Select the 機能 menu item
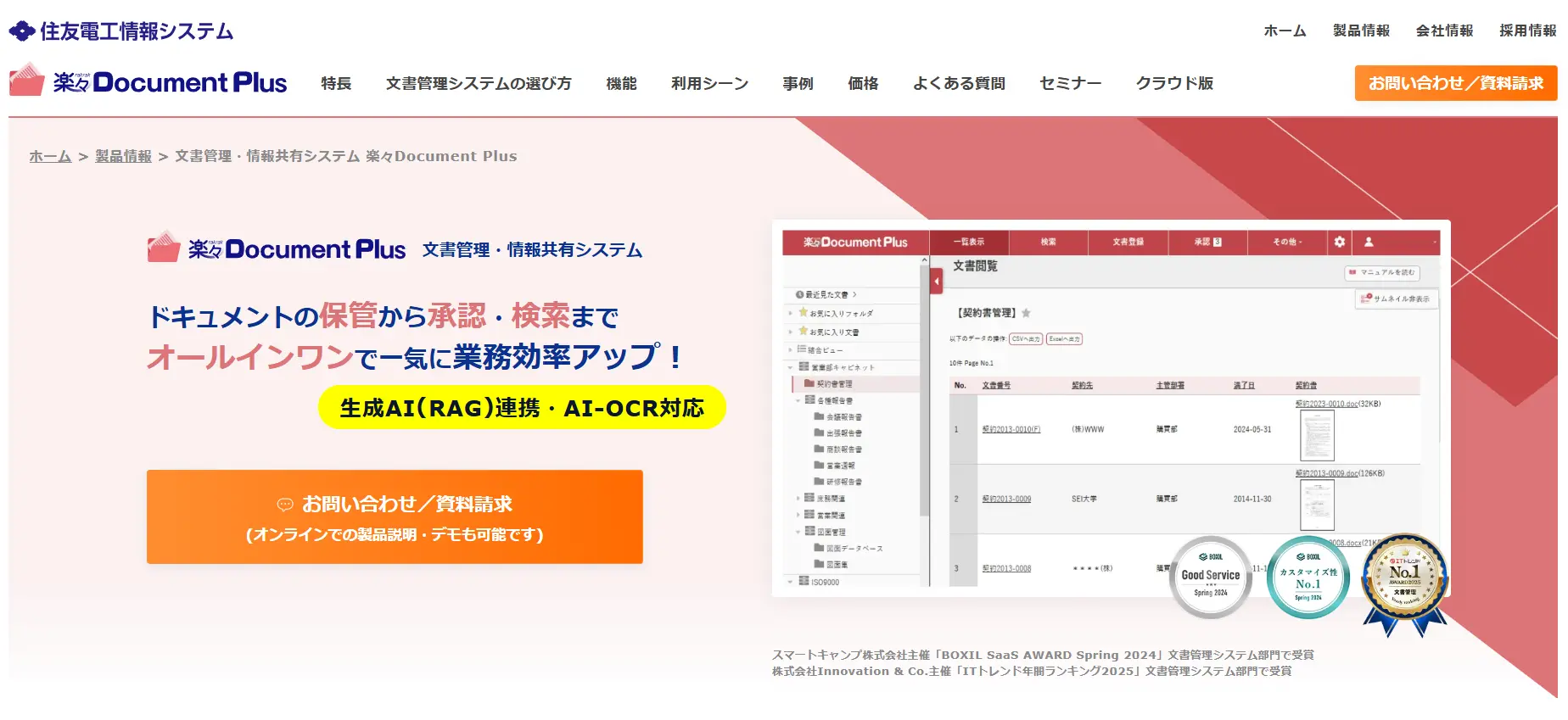Screen dimensions: 1568x720 [x=621, y=83]
